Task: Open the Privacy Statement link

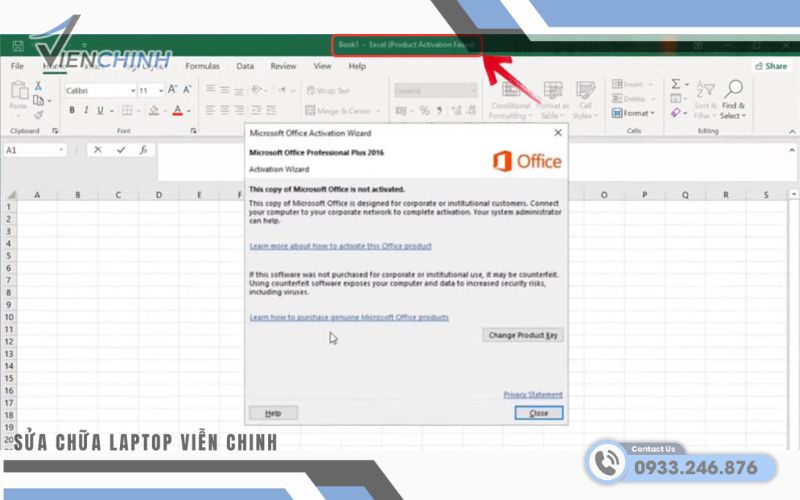Action: click(x=533, y=395)
